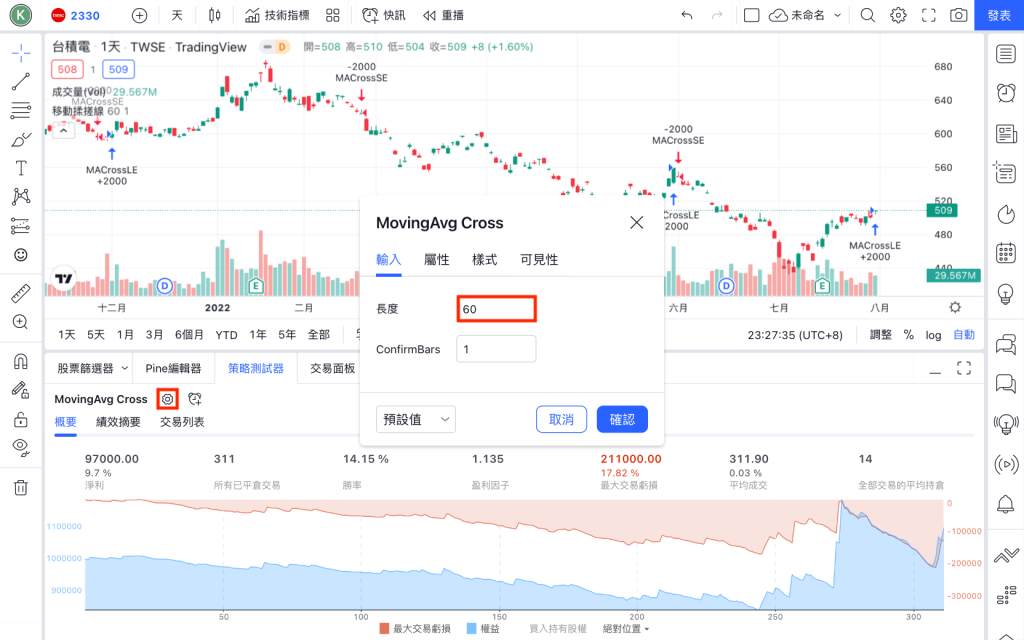The image size is (1024, 640).
Task: Click the add symbol compare plus icon
Action: click(139, 16)
